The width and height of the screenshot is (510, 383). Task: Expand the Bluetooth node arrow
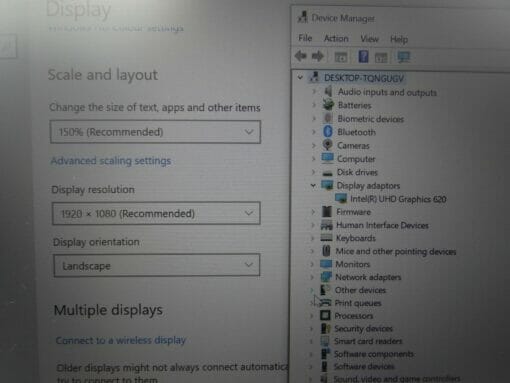point(314,132)
